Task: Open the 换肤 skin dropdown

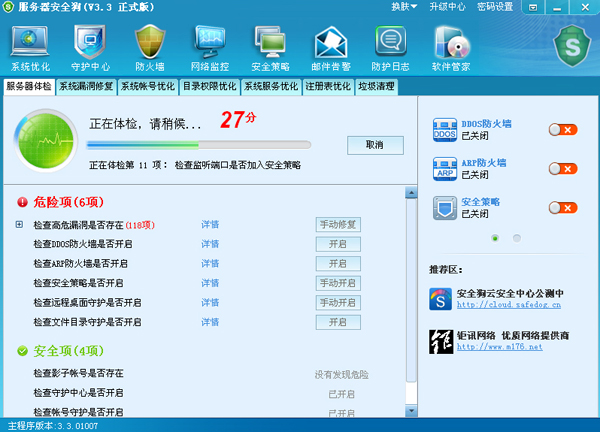Action: pos(404,7)
